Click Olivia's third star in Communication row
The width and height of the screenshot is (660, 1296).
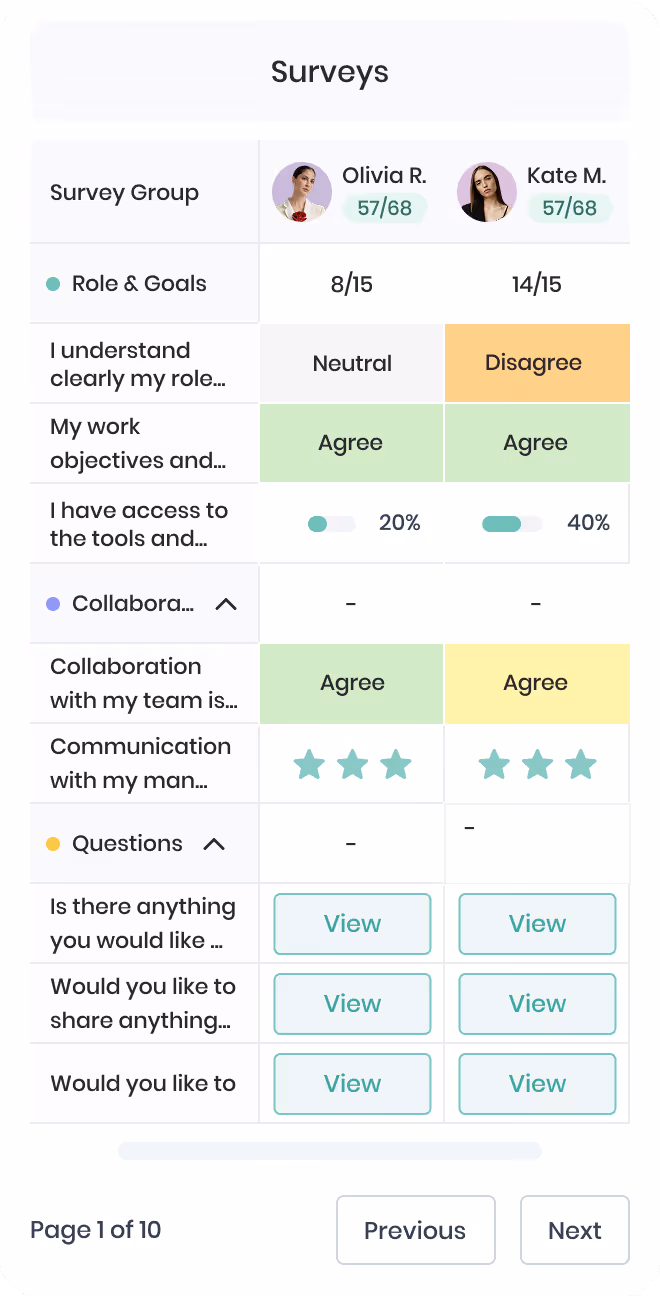pyautogui.click(x=396, y=765)
